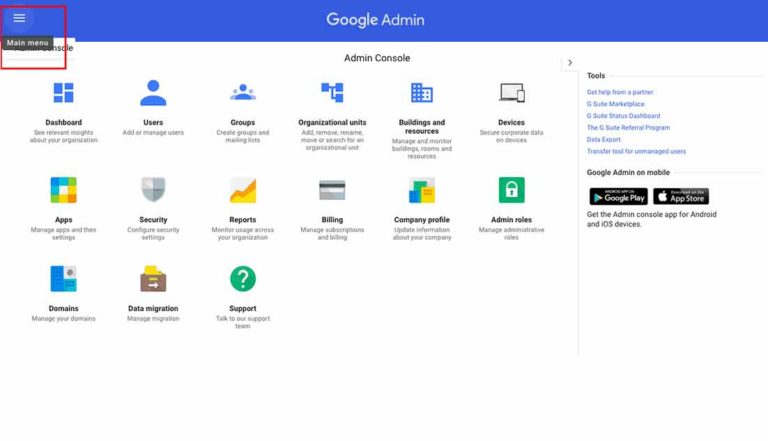Click the Dashboard label text
This screenshot has width=768, height=441.
pos(64,122)
